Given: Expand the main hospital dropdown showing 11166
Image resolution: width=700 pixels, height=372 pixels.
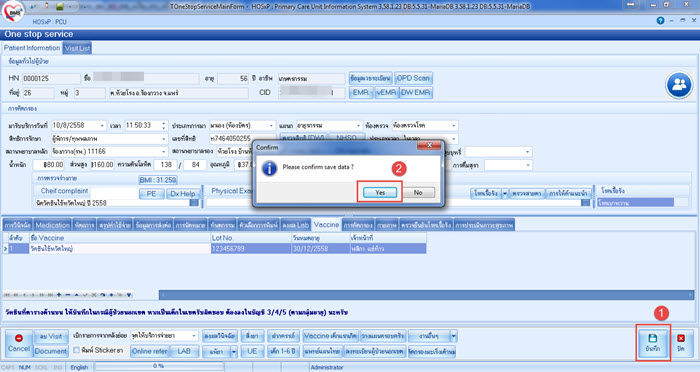Looking at the screenshot, I should coord(163,151).
